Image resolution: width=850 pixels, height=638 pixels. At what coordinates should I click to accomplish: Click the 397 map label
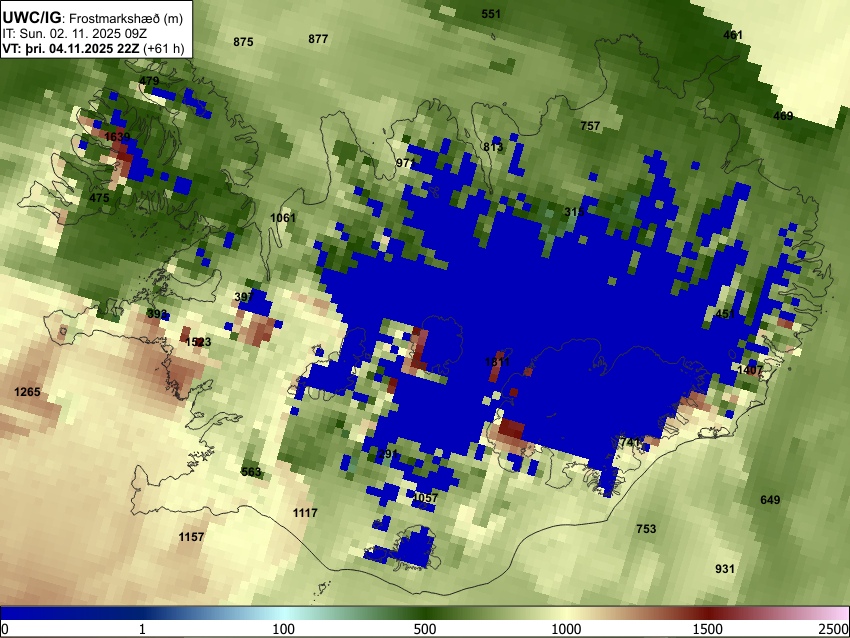click(x=244, y=297)
